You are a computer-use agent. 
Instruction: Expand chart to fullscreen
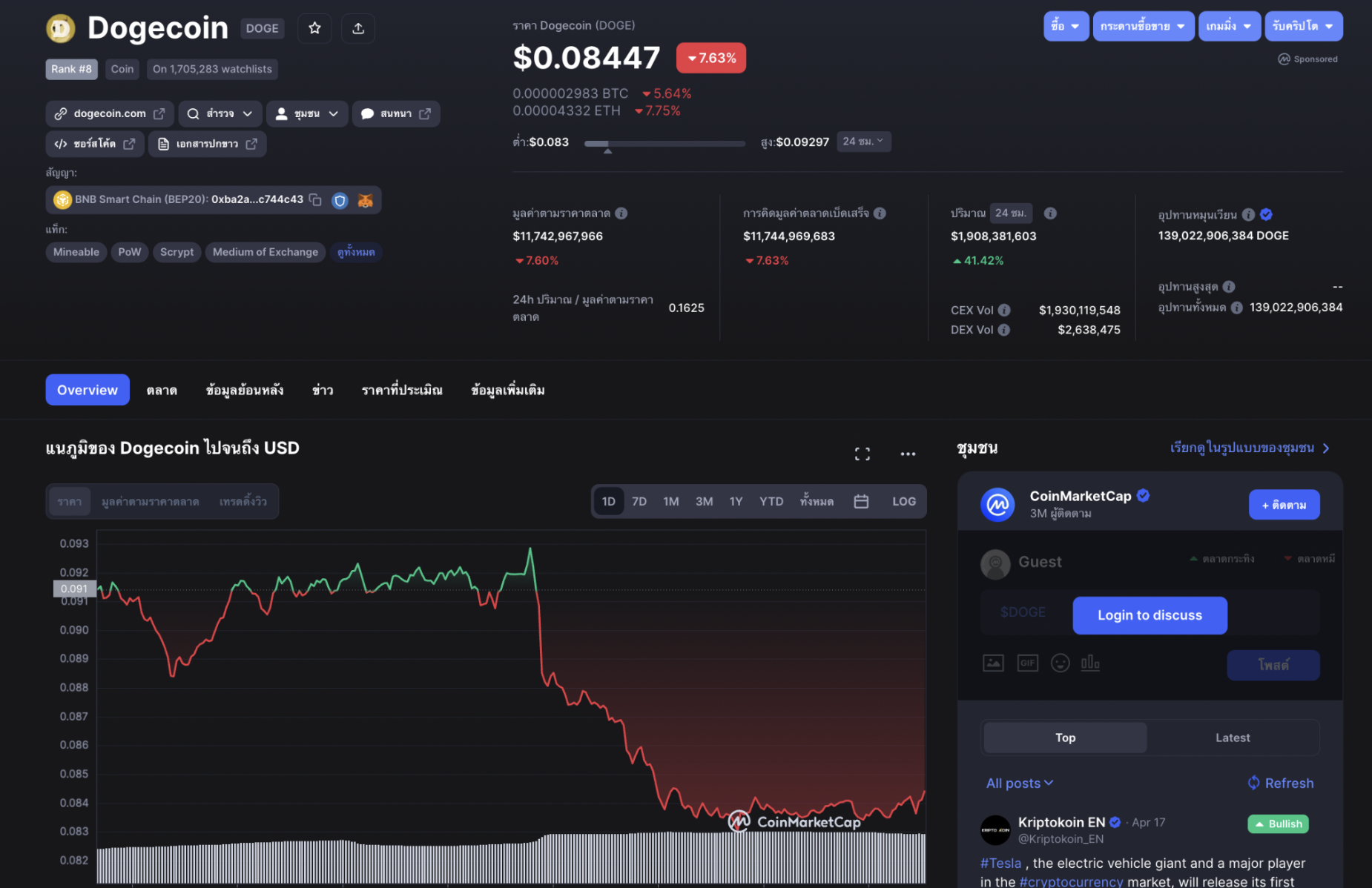(x=863, y=454)
